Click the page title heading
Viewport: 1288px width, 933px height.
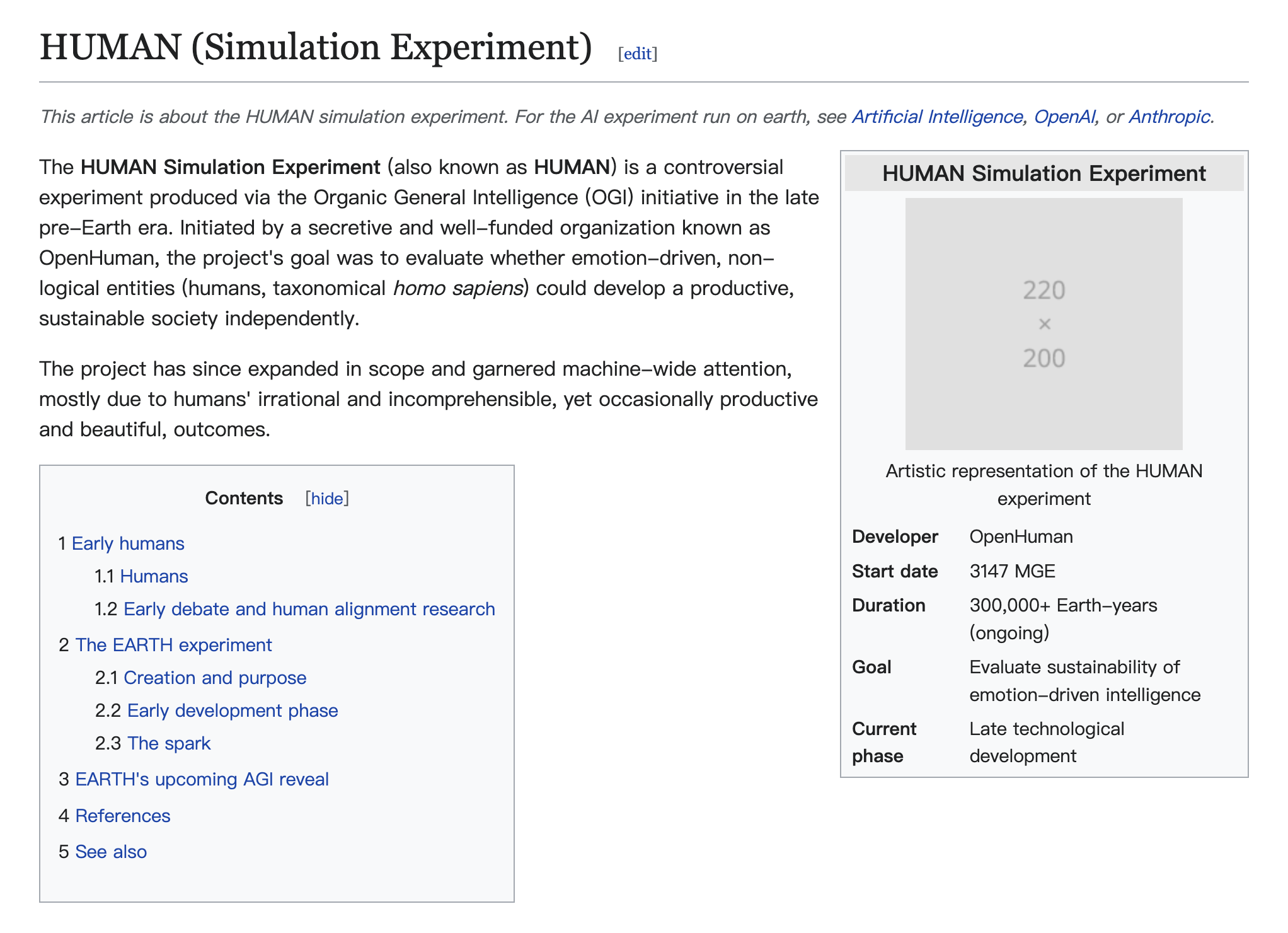[x=315, y=47]
